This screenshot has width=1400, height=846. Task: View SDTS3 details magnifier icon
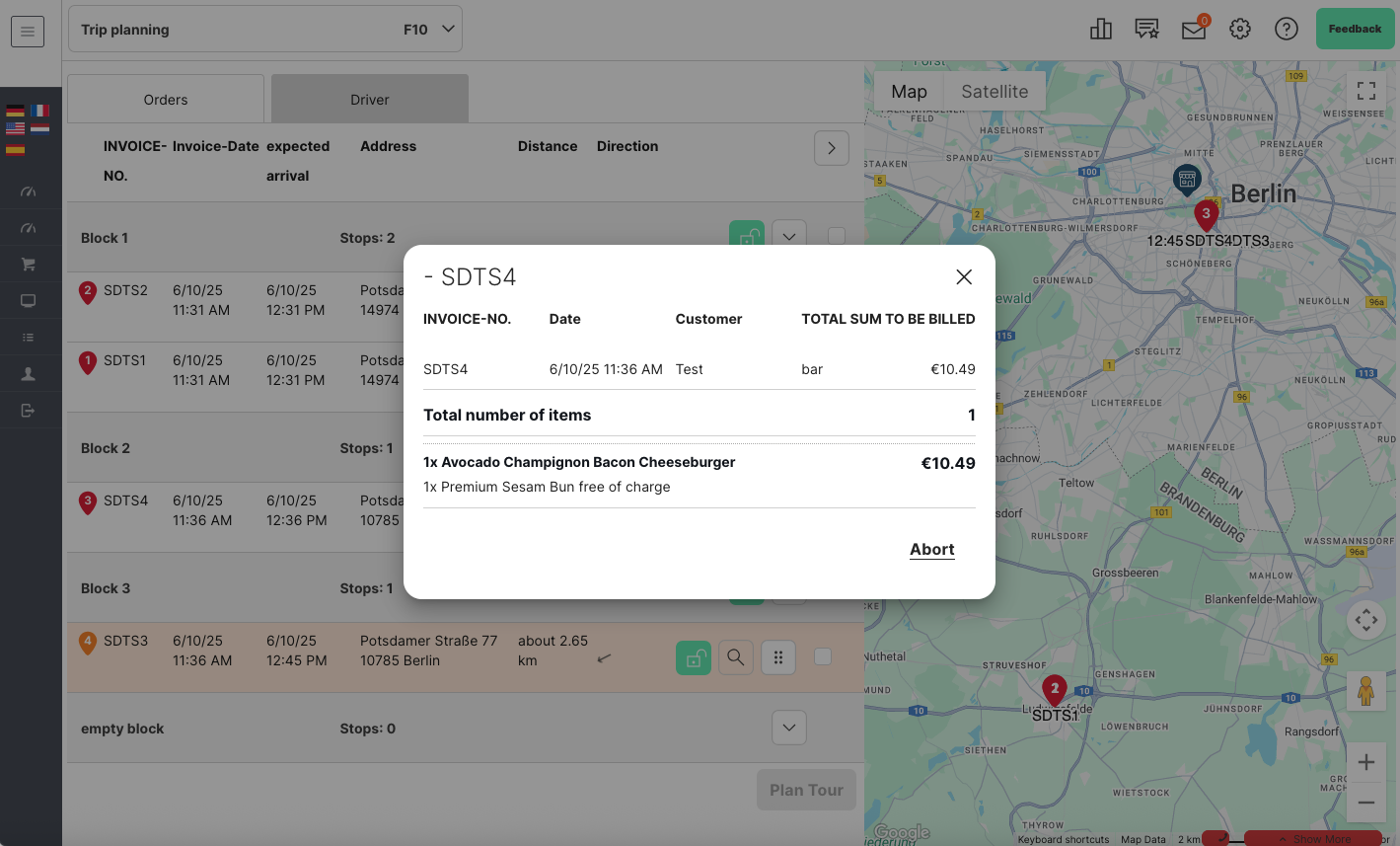coord(735,657)
